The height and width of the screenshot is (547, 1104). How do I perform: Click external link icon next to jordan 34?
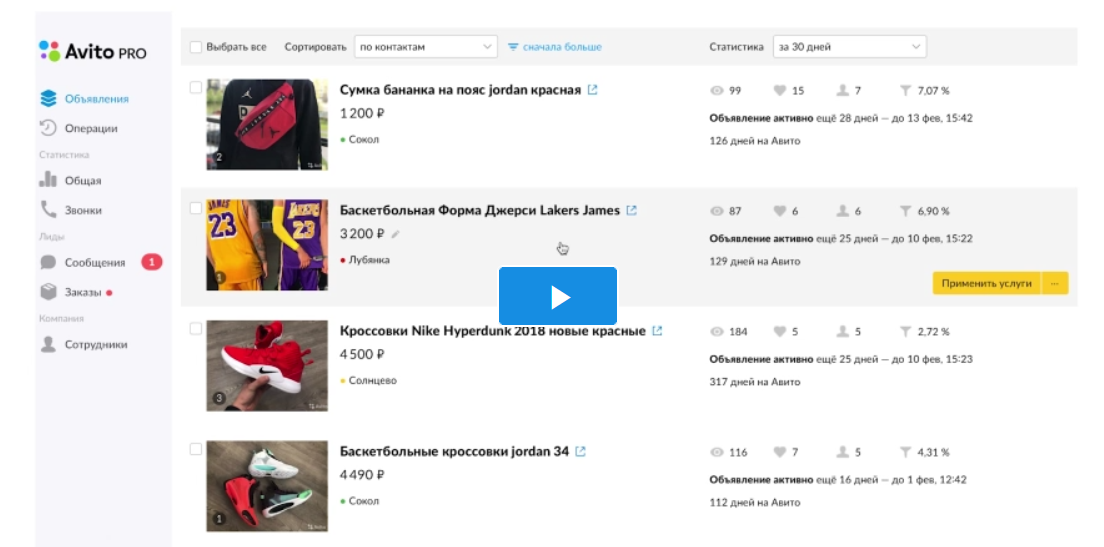tap(580, 451)
